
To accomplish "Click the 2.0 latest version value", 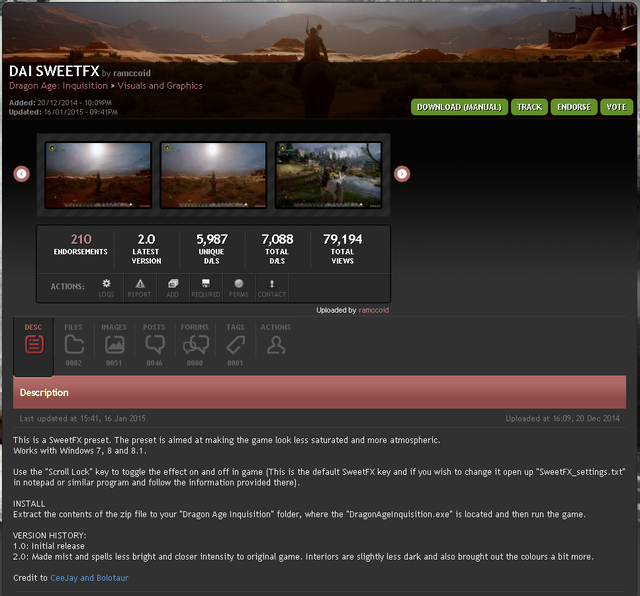I will [146, 239].
